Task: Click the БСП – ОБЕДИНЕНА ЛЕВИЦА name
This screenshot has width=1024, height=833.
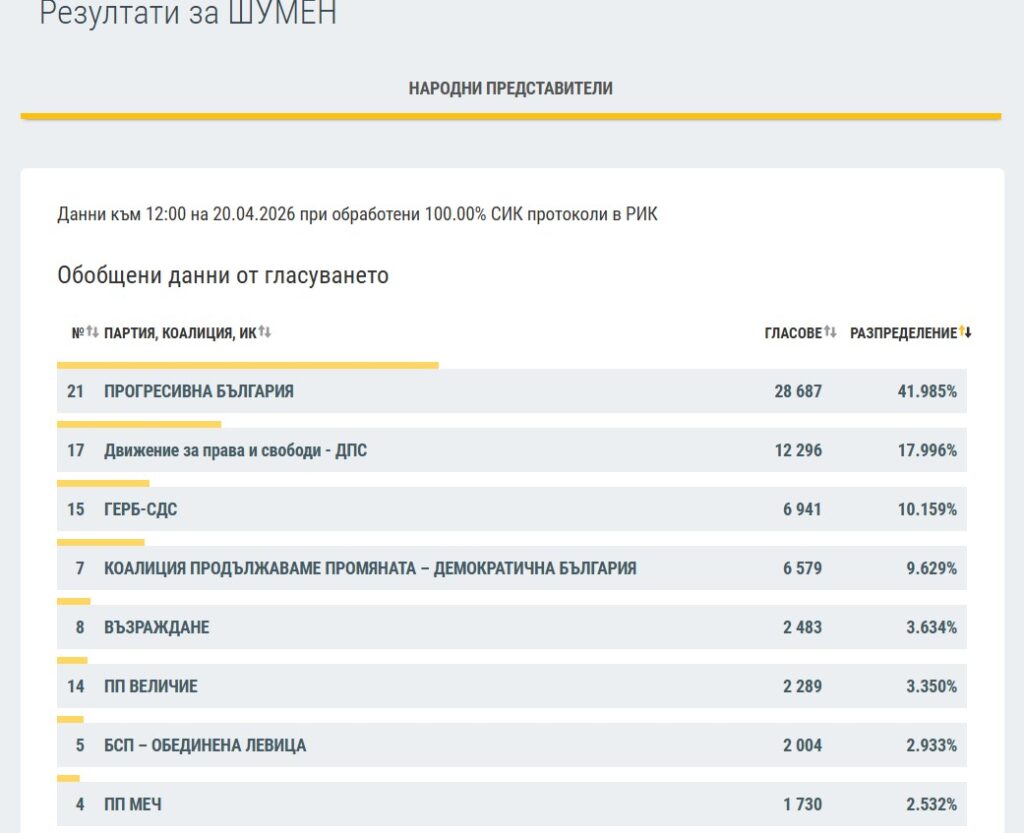Action: tap(205, 745)
